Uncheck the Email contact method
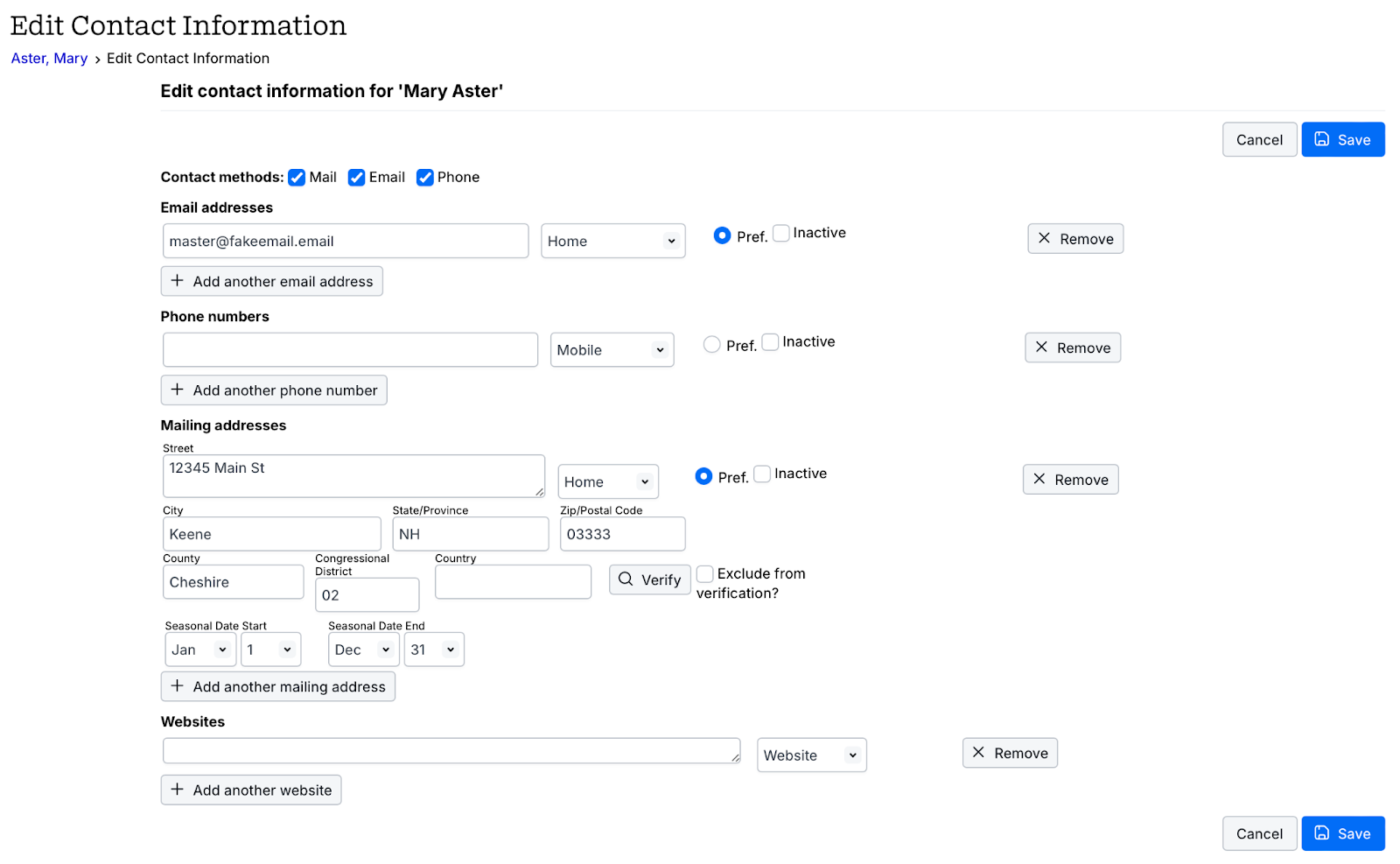The width and height of the screenshot is (1400, 864). point(356,178)
